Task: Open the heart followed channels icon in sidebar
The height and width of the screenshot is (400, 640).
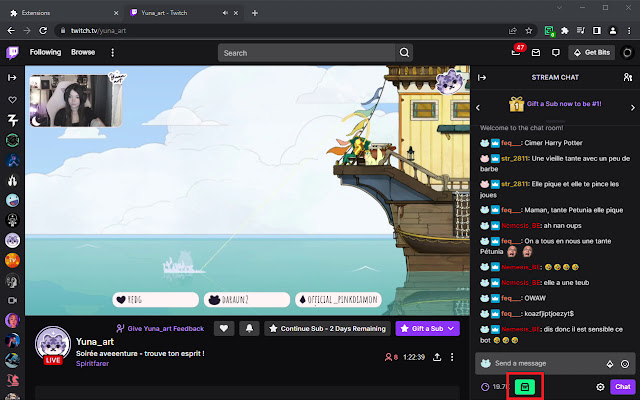Action: click(13, 100)
